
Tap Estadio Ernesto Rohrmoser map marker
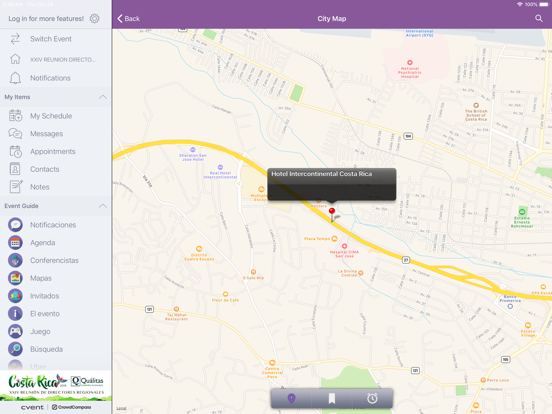coord(522,212)
